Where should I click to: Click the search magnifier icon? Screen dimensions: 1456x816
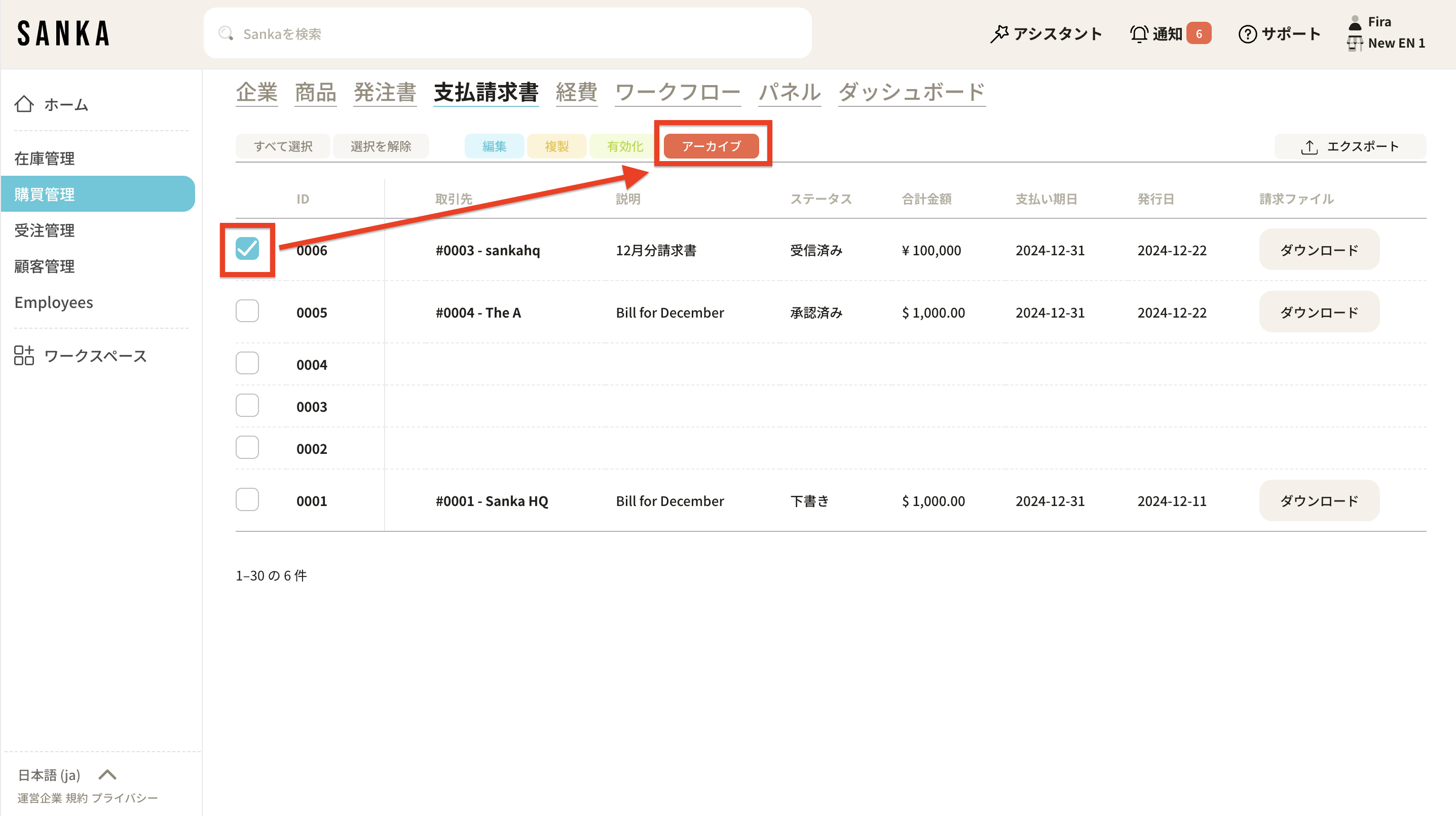226,33
